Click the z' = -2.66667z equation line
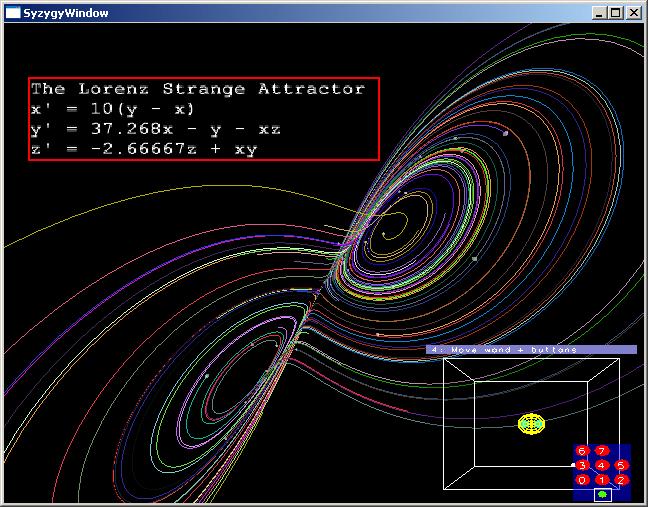Screen dimensions: 648x507 click(149, 149)
